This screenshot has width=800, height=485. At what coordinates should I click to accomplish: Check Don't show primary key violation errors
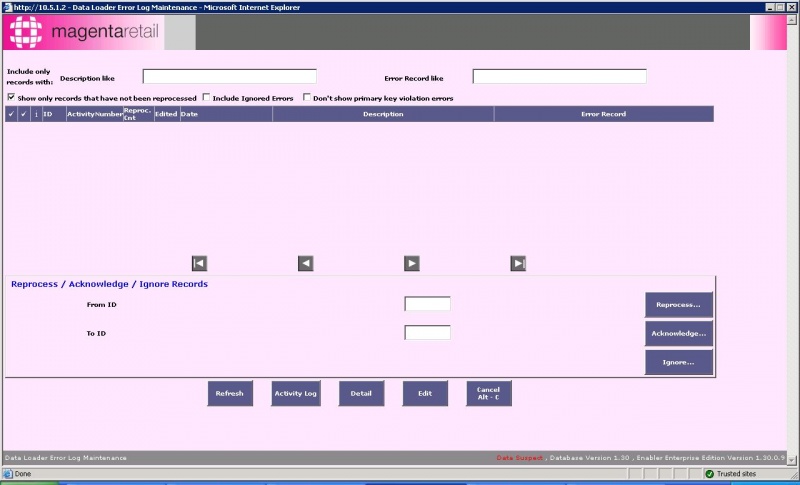coord(307,97)
